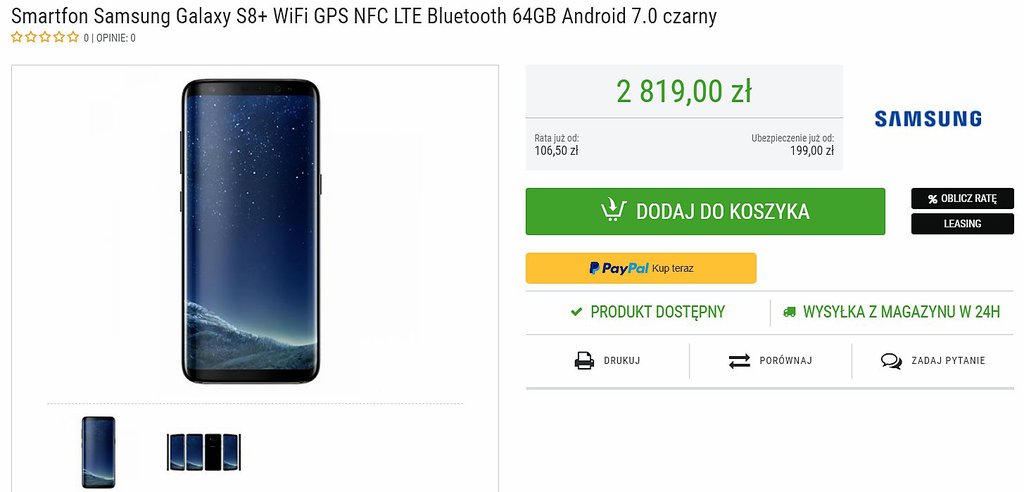The width and height of the screenshot is (1024, 492).
Task: Click the green availability checkmark icon
Action: [x=576, y=312]
